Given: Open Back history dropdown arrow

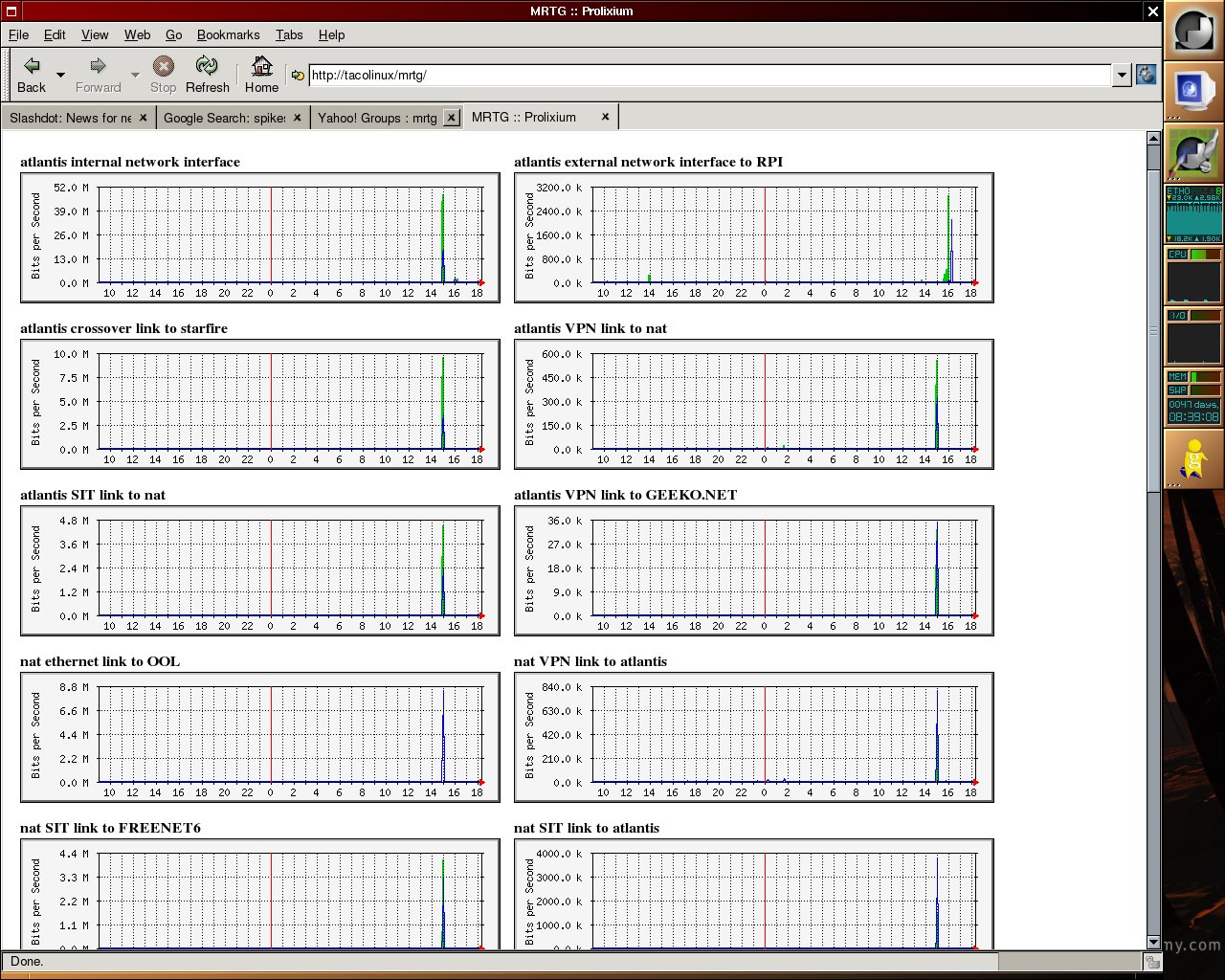Looking at the screenshot, I should point(60,75).
